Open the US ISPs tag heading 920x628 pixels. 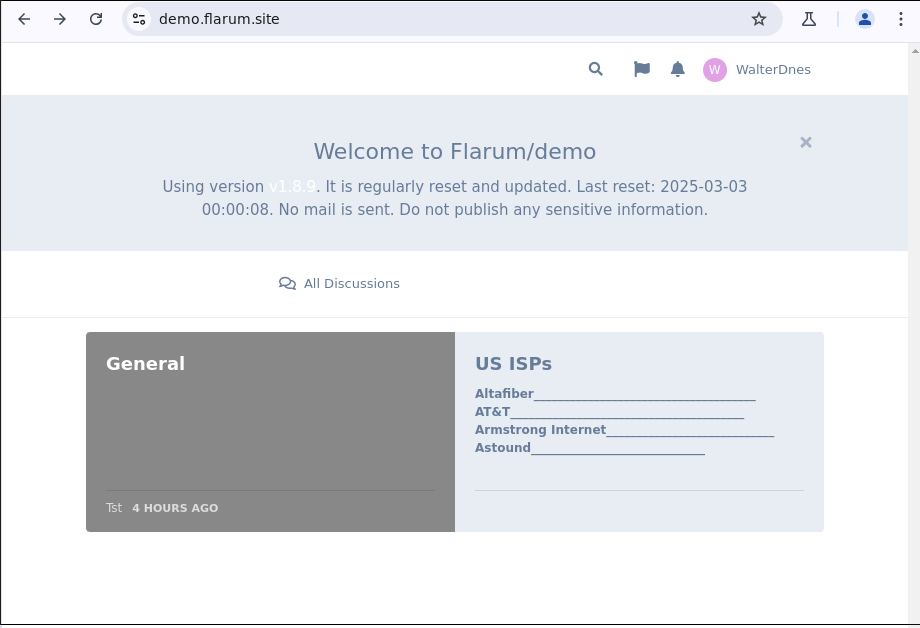pos(513,364)
